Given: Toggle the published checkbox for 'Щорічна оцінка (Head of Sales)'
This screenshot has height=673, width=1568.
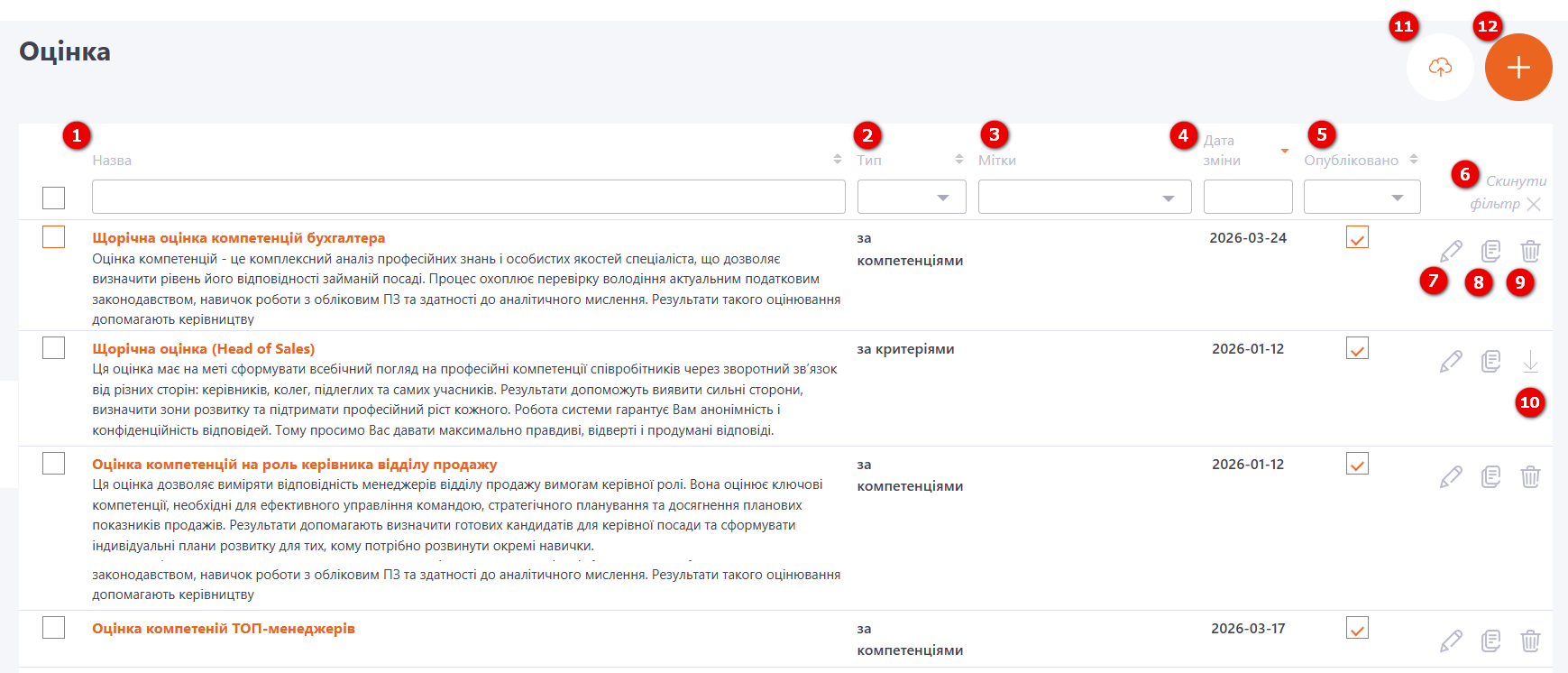Looking at the screenshot, I should click(1357, 347).
